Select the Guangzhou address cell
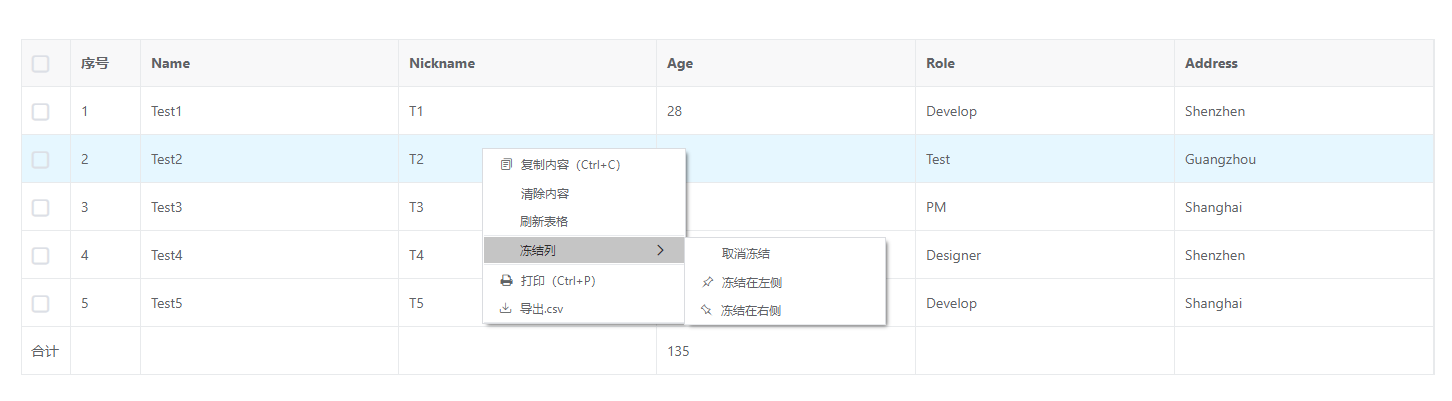The height and width of the screenshot is (401, 1452). 1220,160
